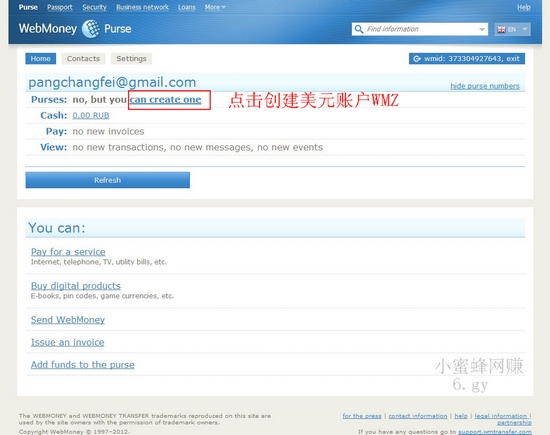Open the 0.00 RUB cash link

(x=91, y=115)
